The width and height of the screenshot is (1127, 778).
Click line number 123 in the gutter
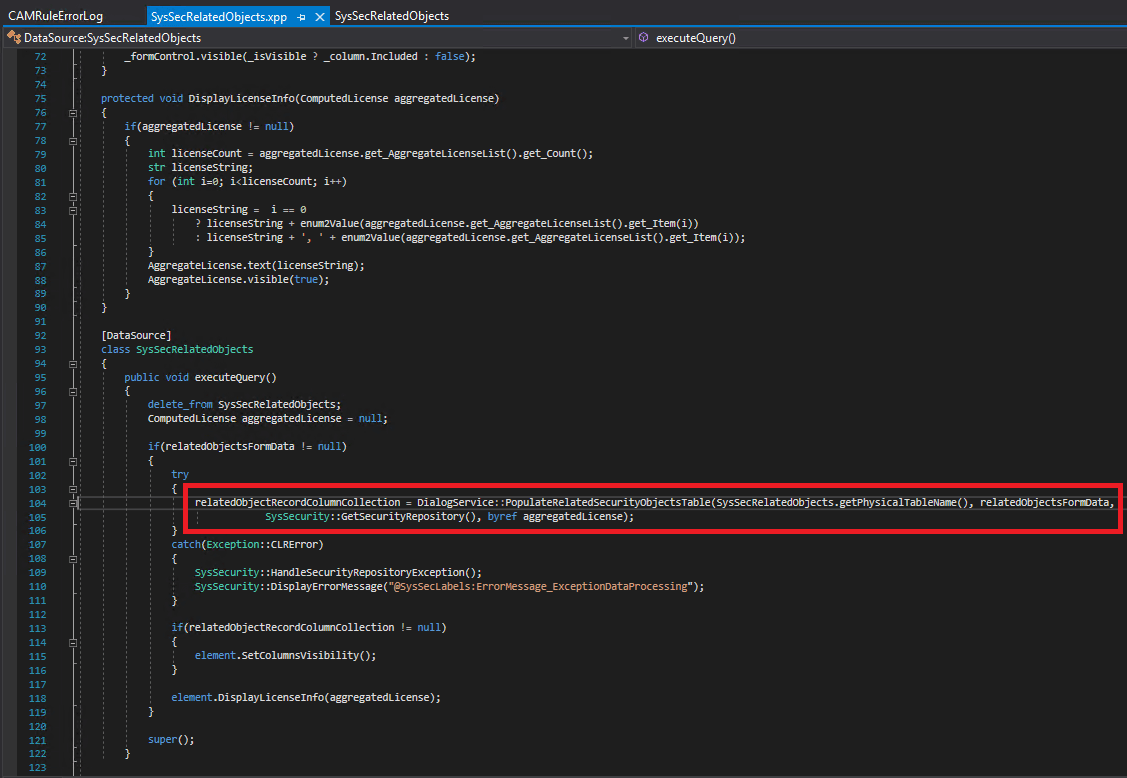(x=37, y=768)
